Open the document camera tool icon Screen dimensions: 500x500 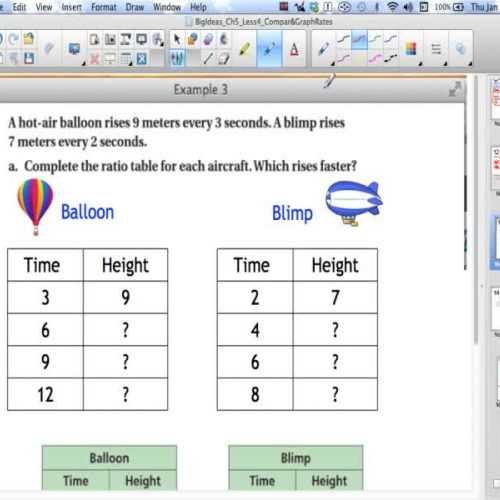point(126,39)
